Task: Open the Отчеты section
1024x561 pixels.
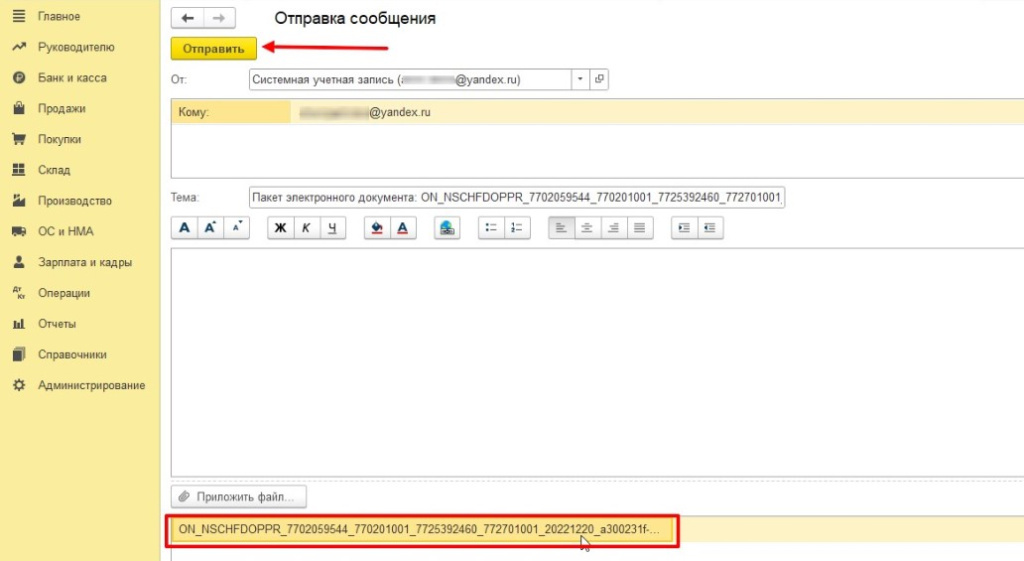Action: click(57, 323)
